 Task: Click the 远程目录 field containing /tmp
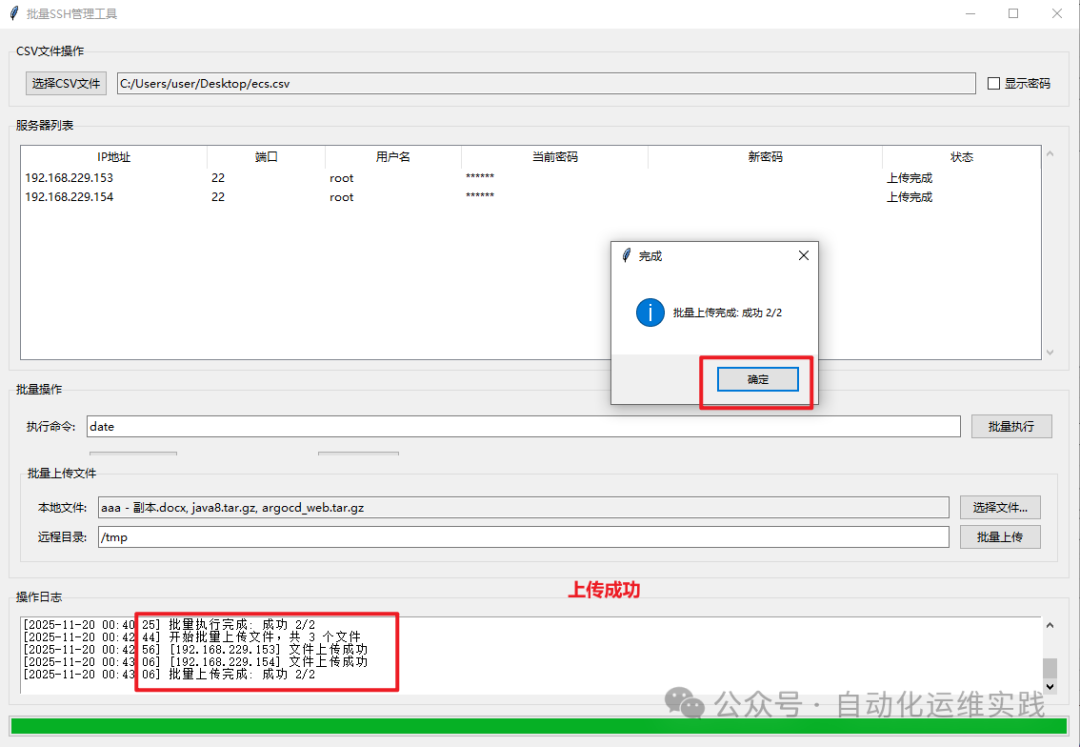click(523, 537)
